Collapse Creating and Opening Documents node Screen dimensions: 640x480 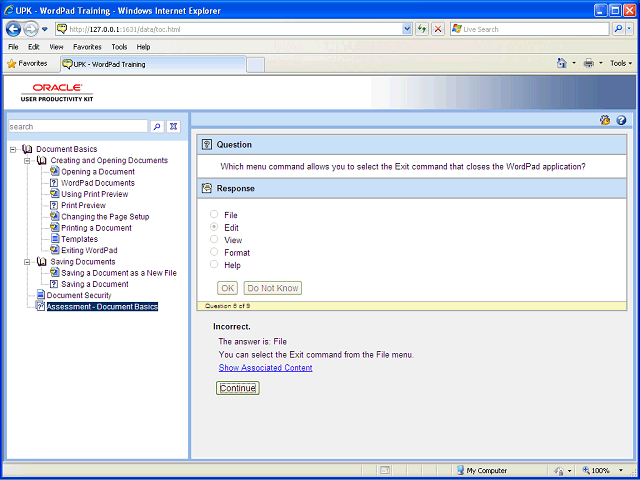pyautogui.click(x=27, y=161)
